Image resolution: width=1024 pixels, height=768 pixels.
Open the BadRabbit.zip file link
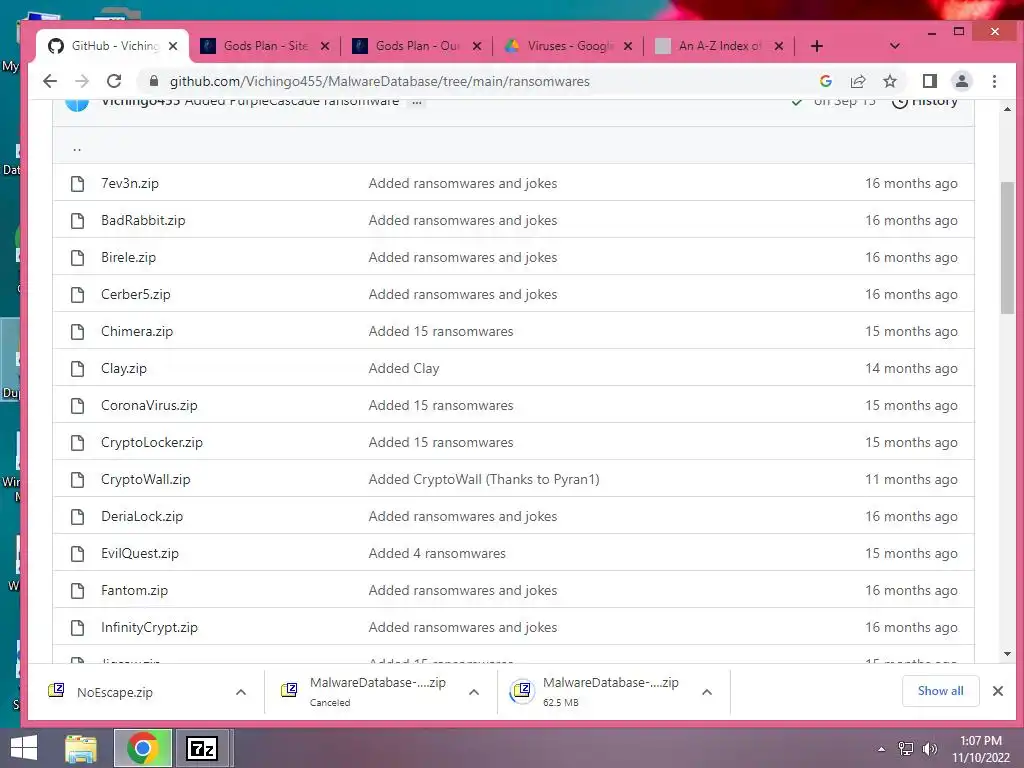[143, 221]
